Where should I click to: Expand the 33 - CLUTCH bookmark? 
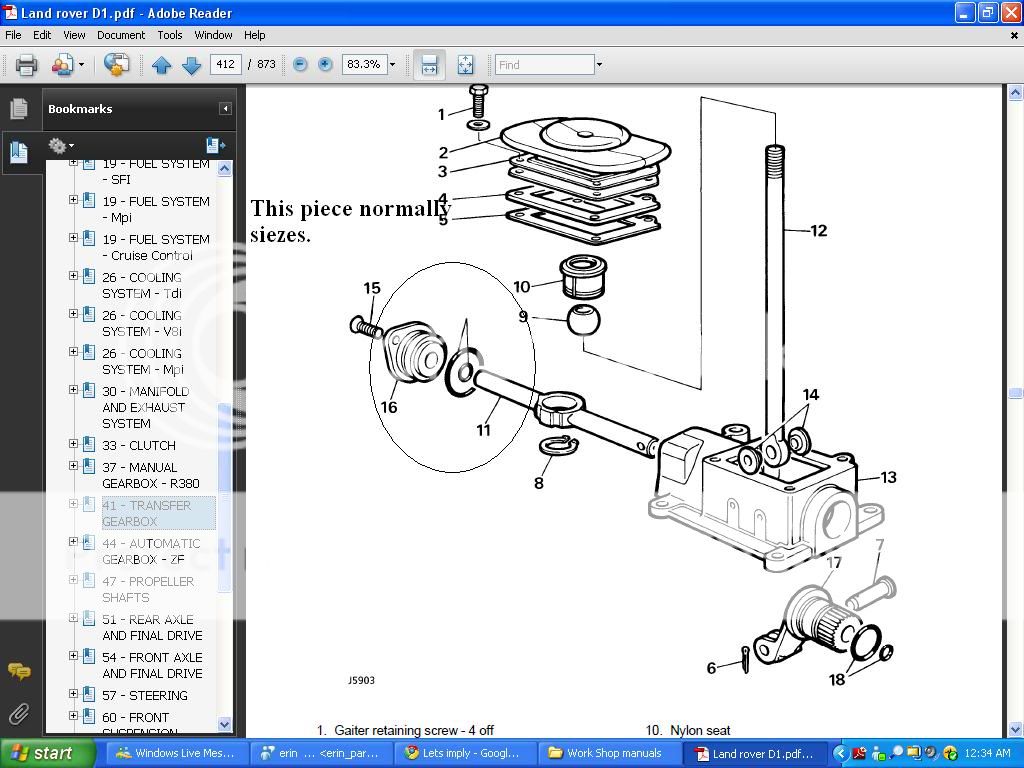(x=73, y=444)
